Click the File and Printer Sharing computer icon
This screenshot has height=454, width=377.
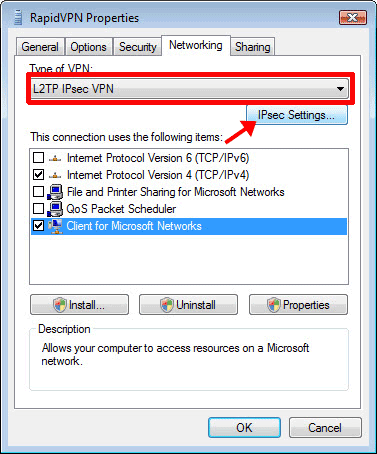click(x=55, y=192)
